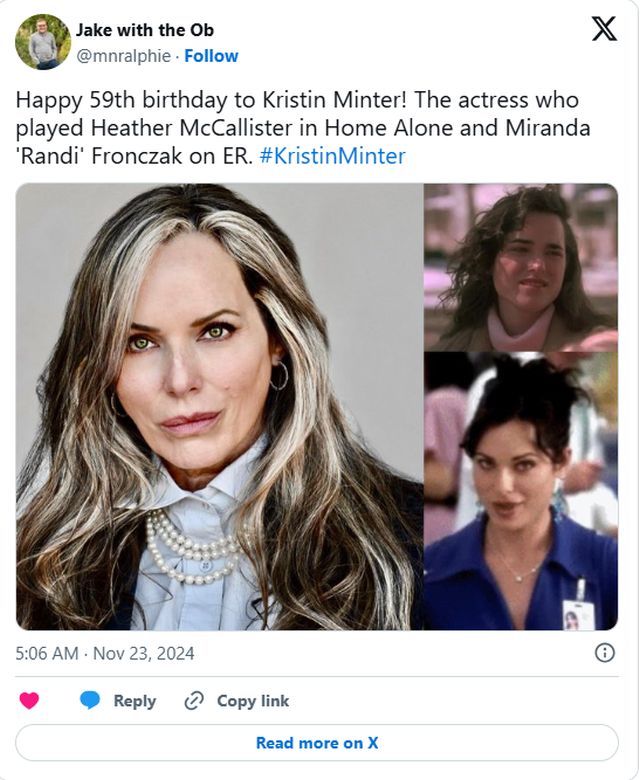Open the top-right curly hair photo
Screen dimensions: 640x780
pos(520,267)
